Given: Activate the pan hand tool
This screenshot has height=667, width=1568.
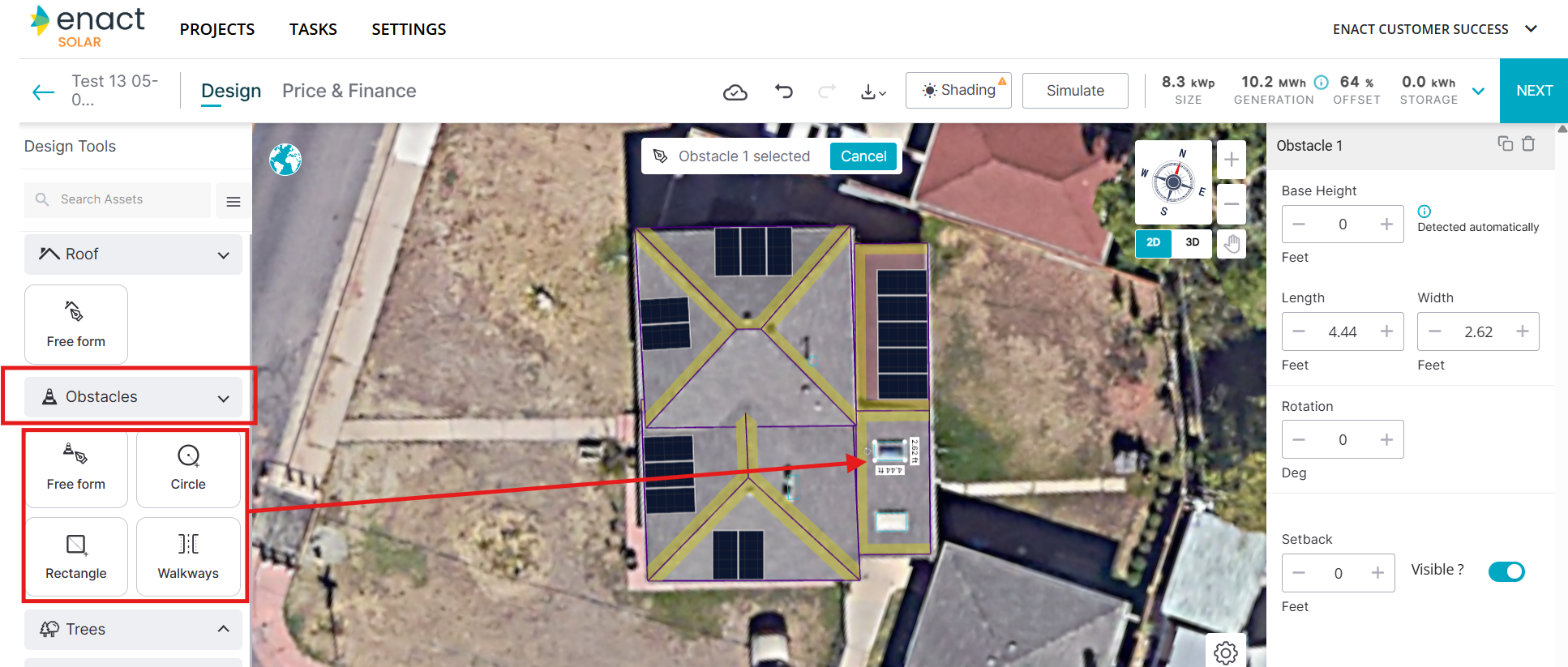Looking at the screenshot, I should tap(1232, 243).
